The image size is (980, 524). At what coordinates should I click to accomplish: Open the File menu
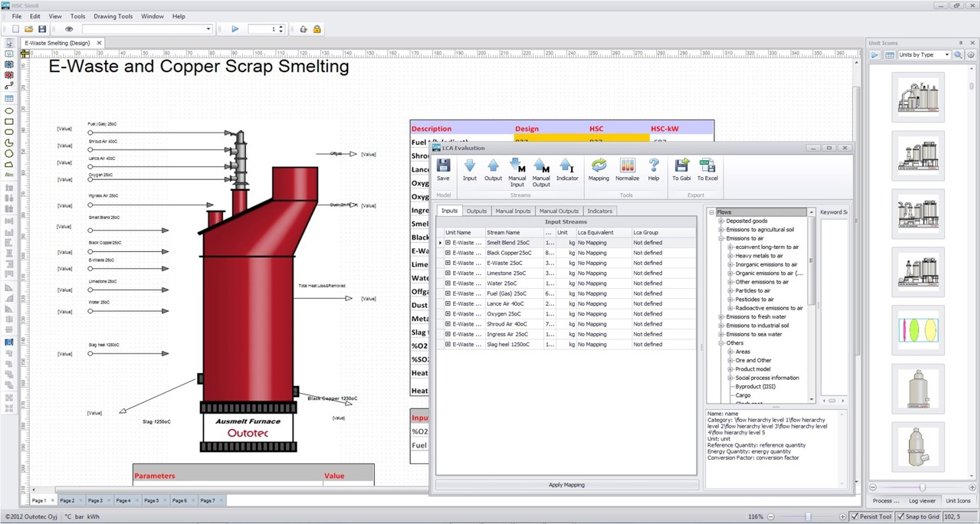click(17, 16)
